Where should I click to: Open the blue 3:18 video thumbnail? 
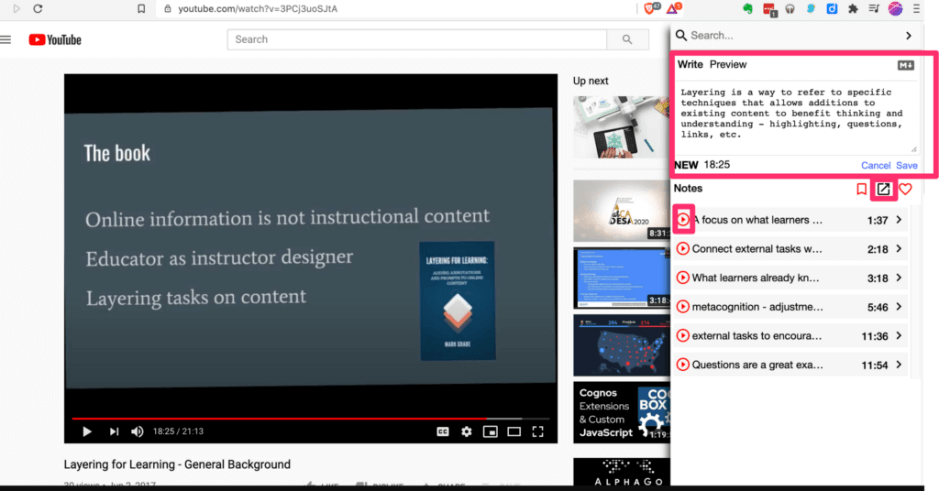coord(621,278)
